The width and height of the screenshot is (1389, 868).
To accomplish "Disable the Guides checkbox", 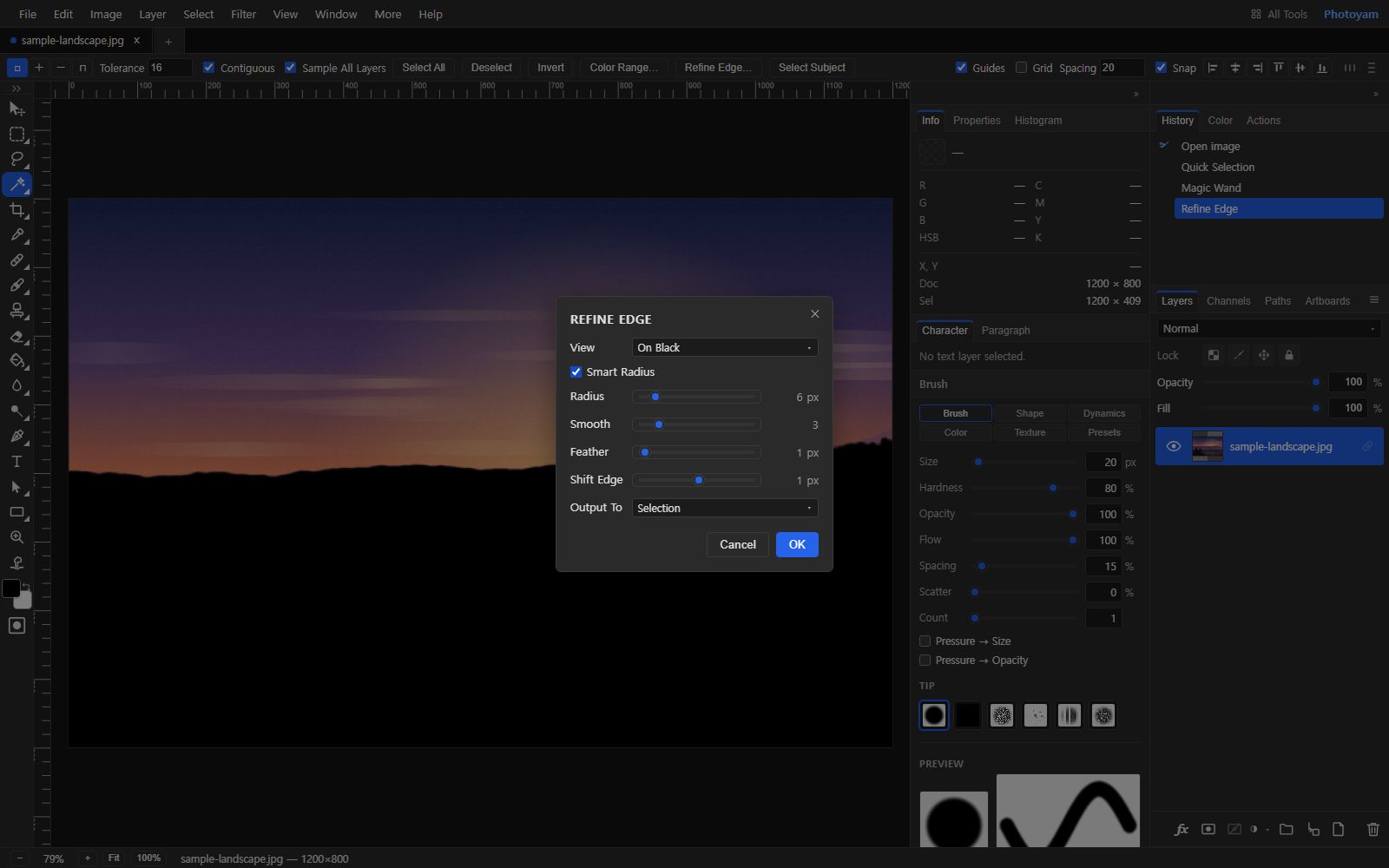I will 961,67.
